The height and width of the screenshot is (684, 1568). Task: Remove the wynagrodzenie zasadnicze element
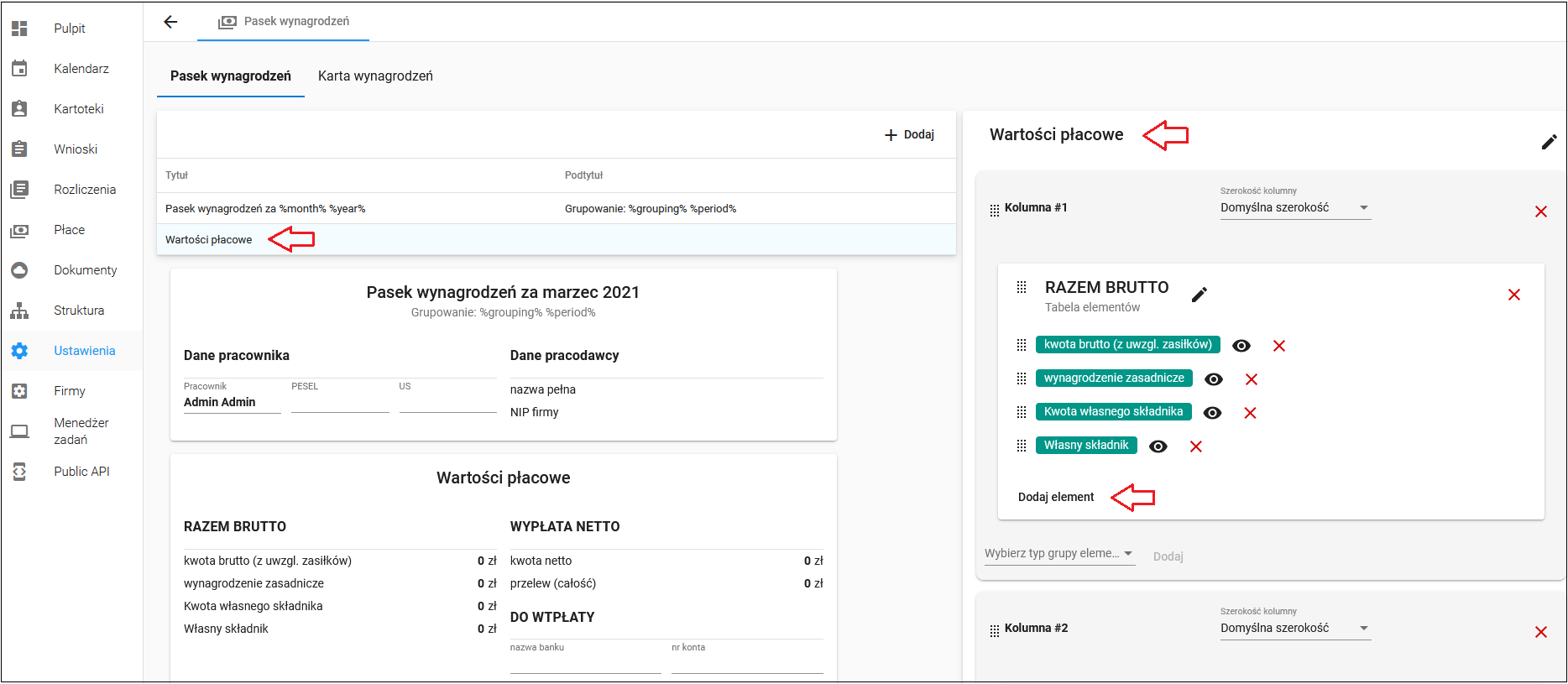(1252, 379)
